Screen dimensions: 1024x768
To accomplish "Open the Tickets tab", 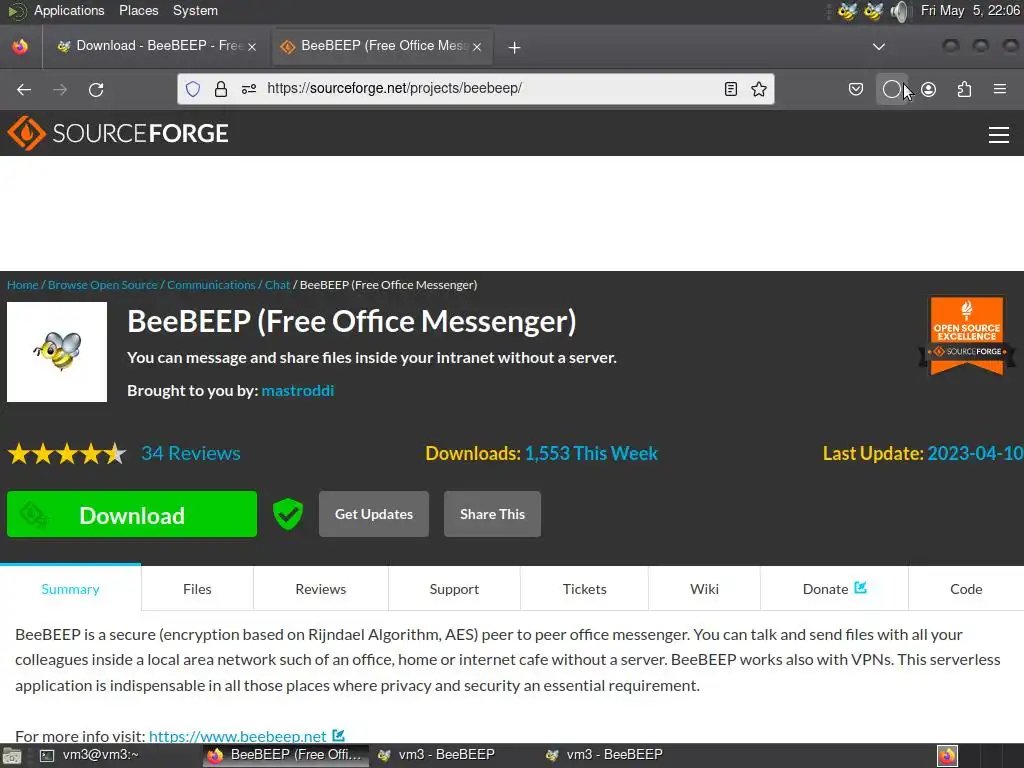I will tap(584, 588).
